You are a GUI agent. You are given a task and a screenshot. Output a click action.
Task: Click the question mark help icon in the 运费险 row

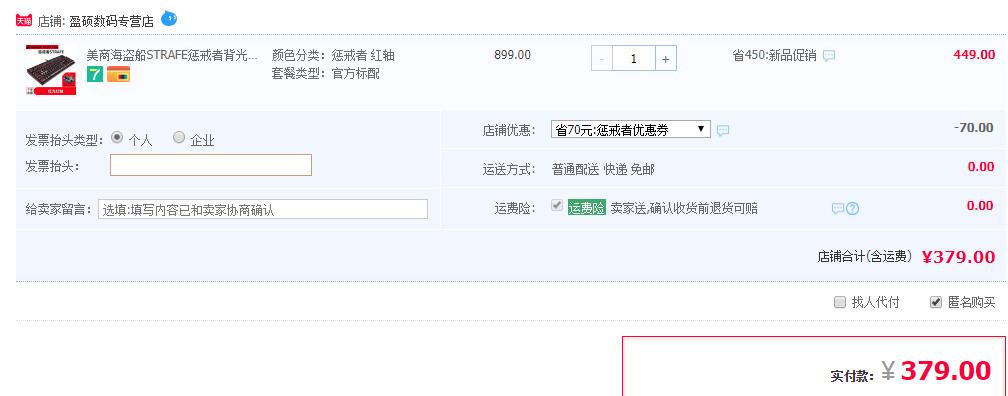tap(852, 208)
